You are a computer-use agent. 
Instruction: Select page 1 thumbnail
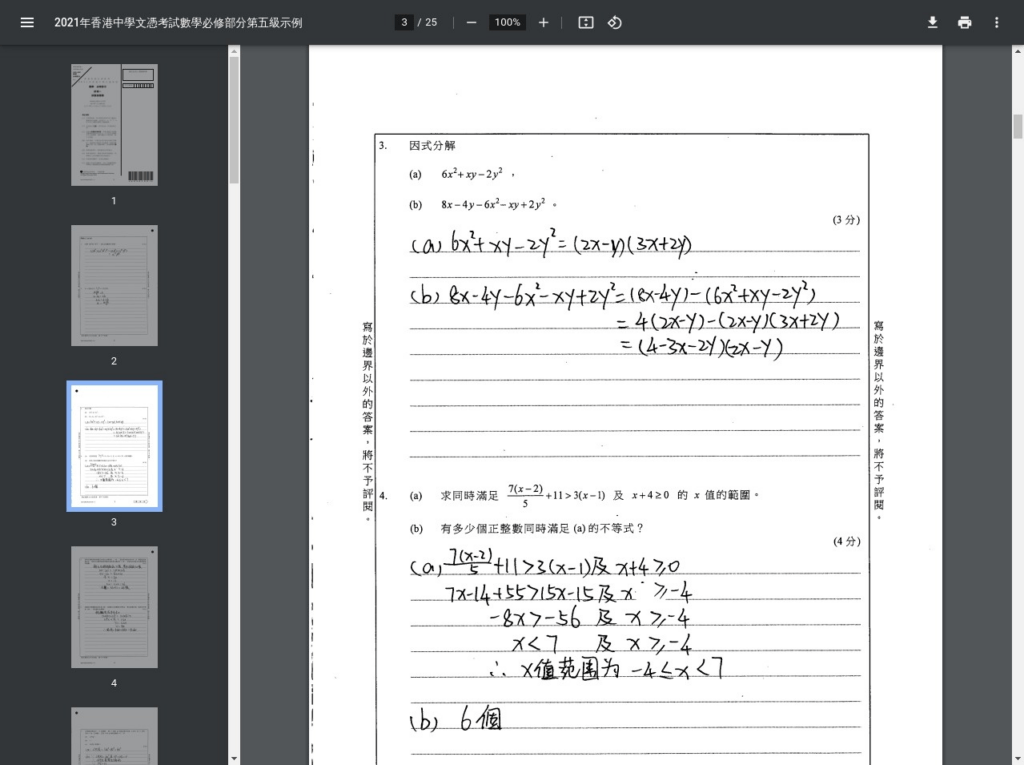click(x=114, y=125)
